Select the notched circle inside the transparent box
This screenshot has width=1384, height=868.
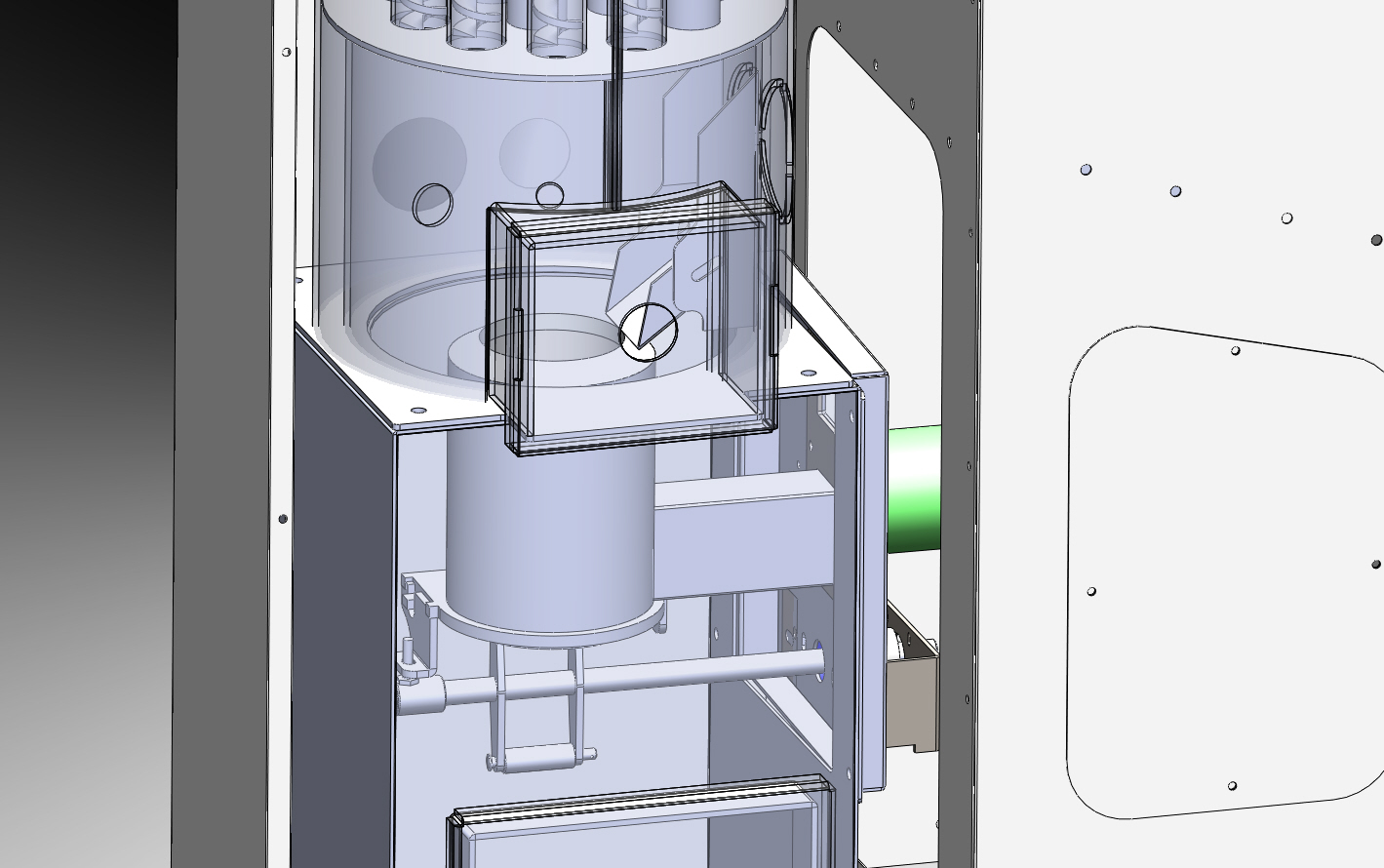(x=649, y=331)
